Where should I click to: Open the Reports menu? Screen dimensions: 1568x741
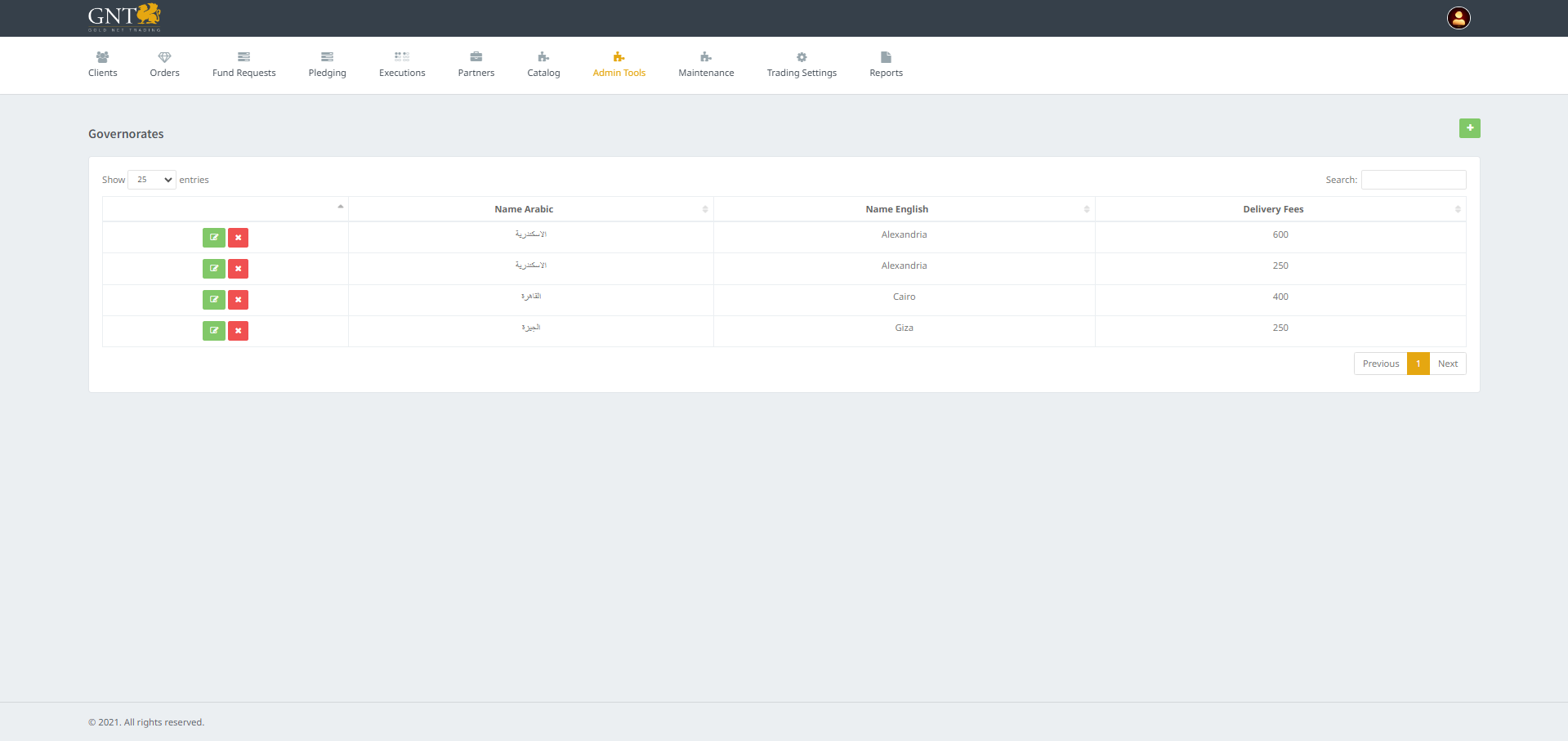886,65
